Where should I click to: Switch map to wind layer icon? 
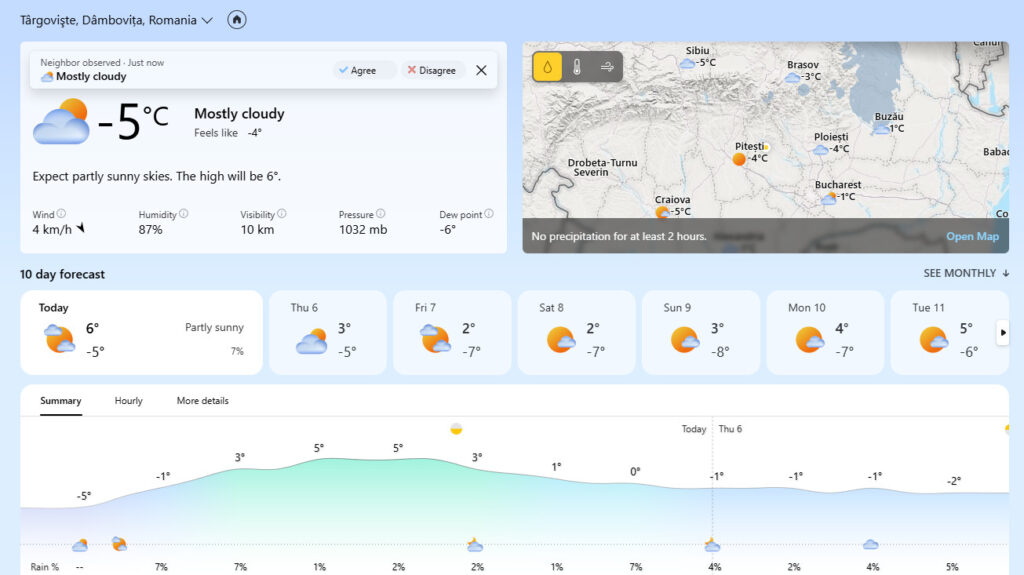(607, 67)
